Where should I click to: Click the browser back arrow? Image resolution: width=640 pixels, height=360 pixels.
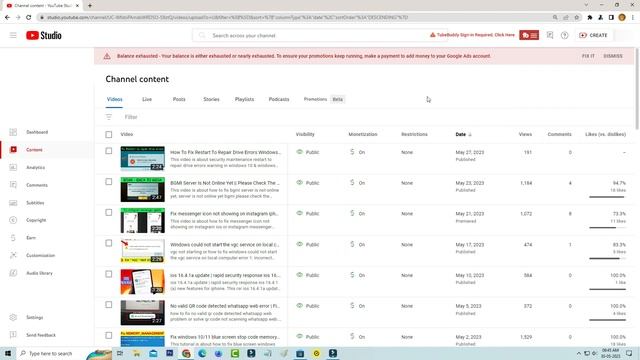7,18
